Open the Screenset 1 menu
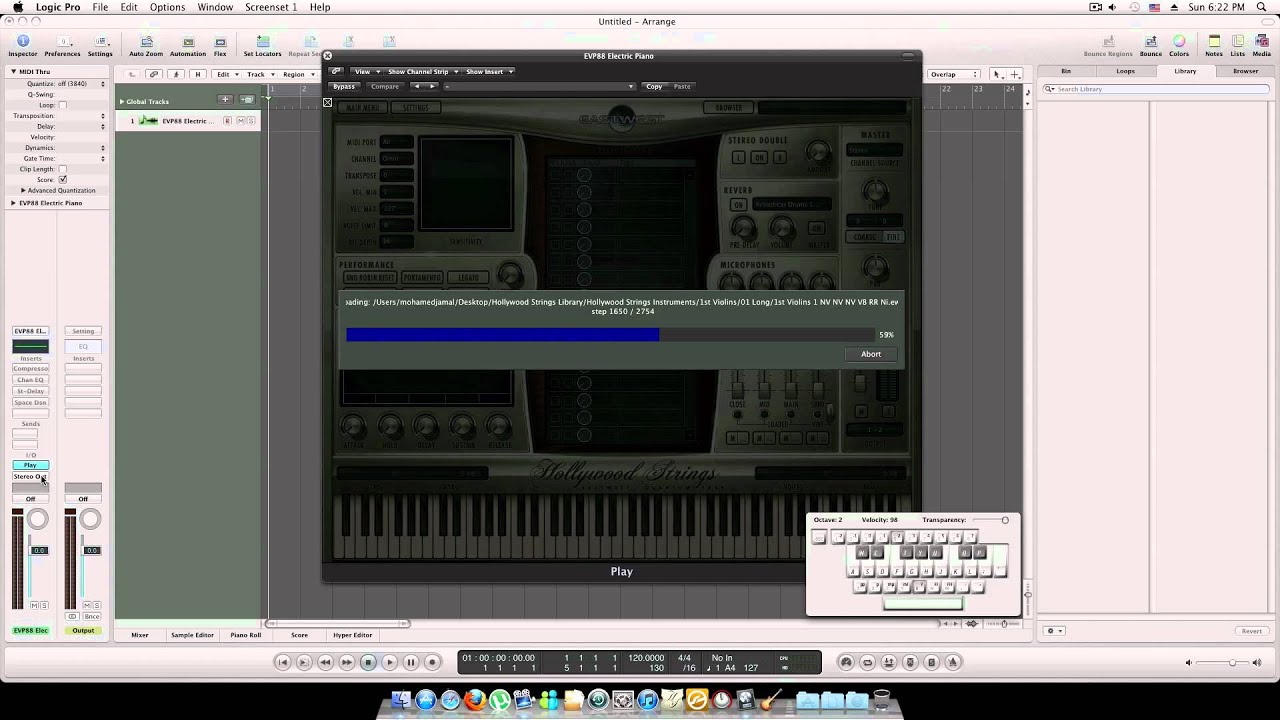This screenshot has height=720, width=1280. point(271,7)
